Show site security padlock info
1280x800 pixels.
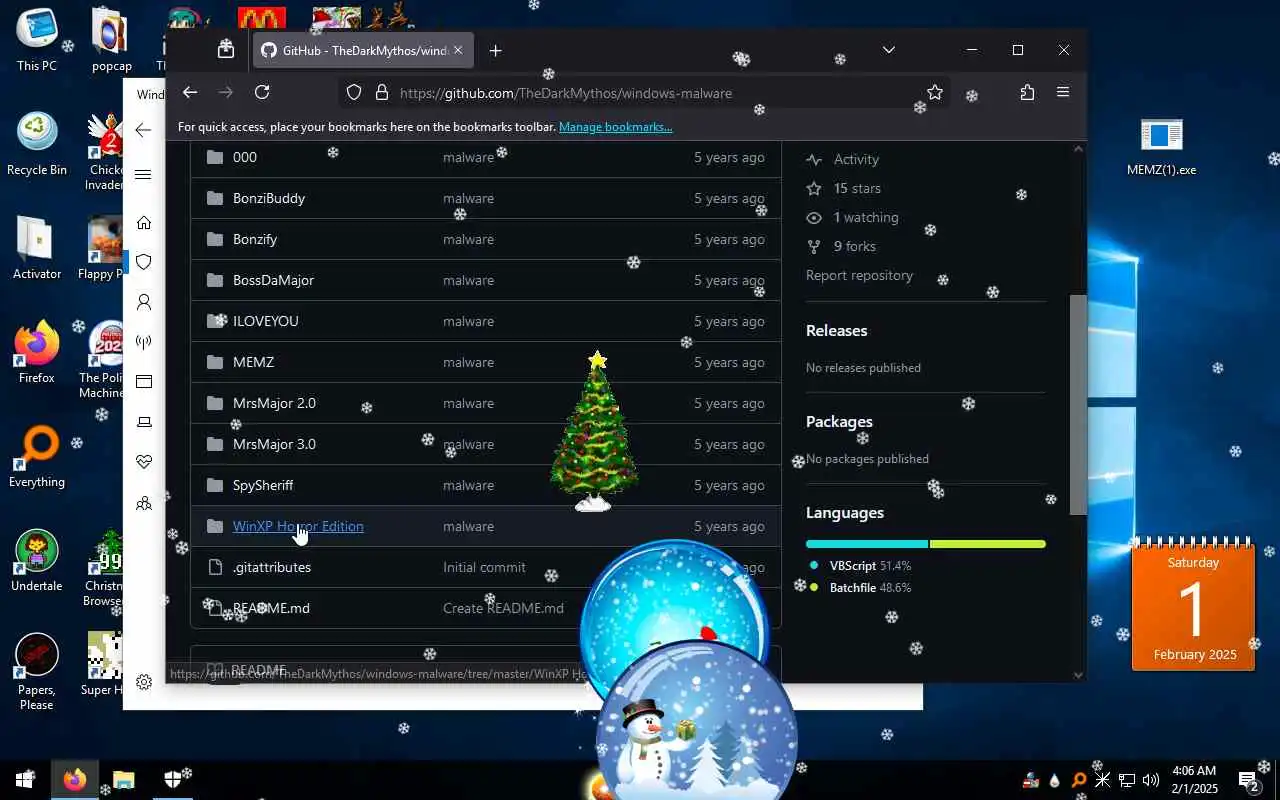point(381,92)
